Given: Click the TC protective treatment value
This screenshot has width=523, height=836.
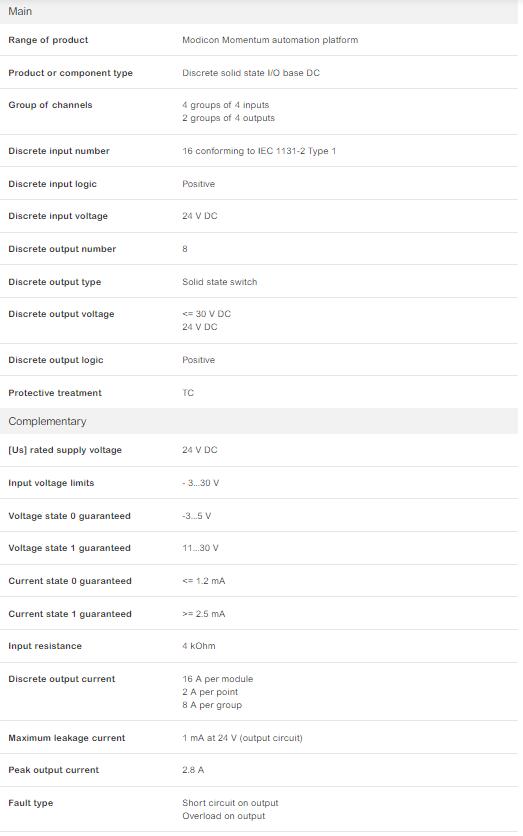Looking at the screenshot, I should tap(188, 393).
